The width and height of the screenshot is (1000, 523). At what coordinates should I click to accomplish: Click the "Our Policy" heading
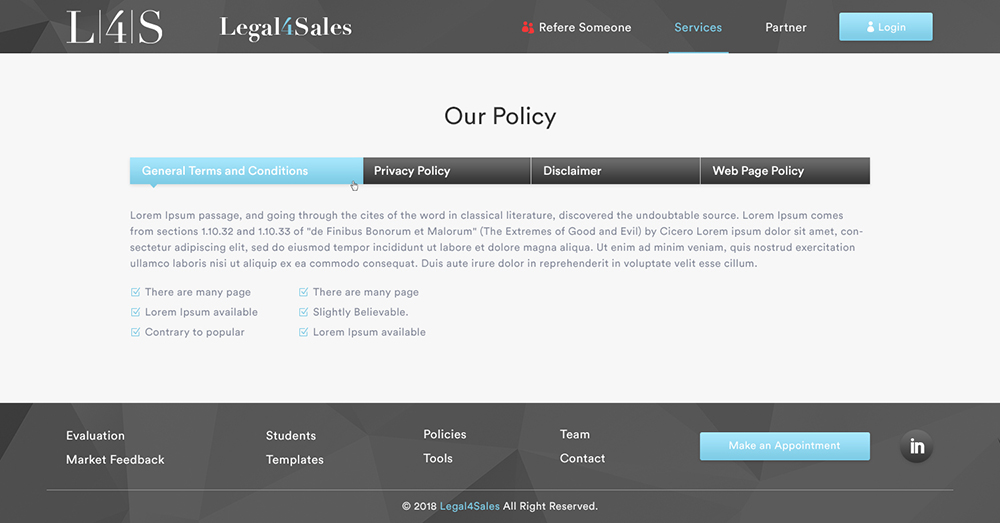tap(500, 117)
